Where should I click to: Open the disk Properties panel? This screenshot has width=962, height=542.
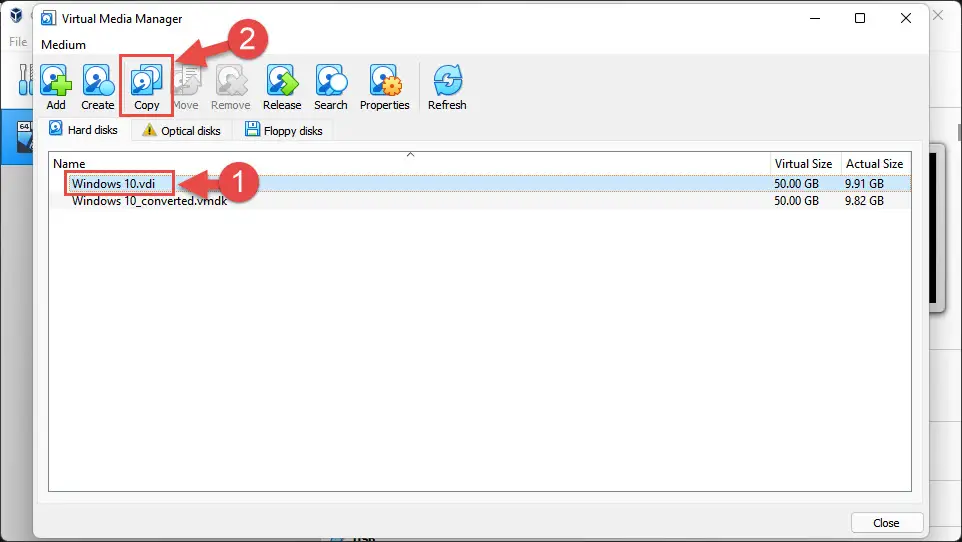pos(385,86)
